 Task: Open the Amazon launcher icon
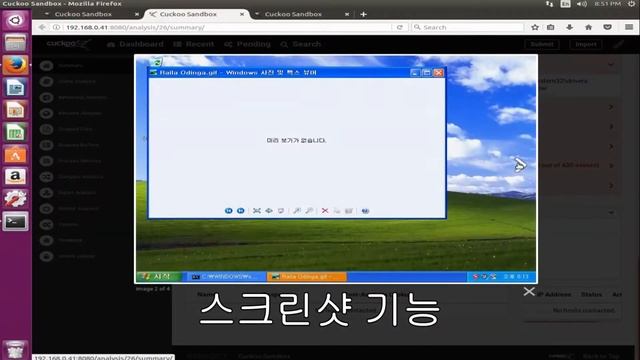(x=15, y=177)
